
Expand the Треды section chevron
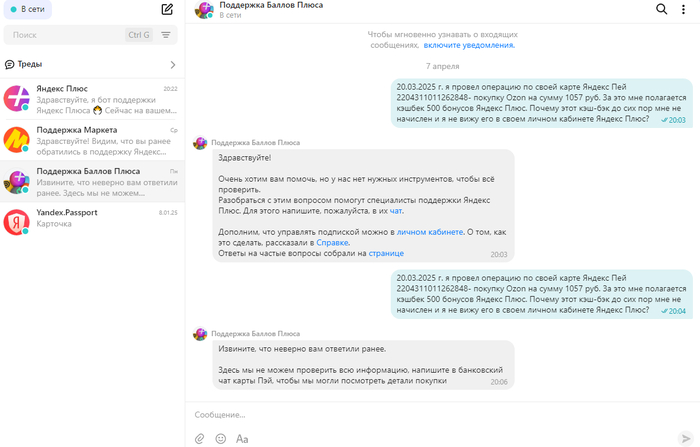click(x=173, y=64)
